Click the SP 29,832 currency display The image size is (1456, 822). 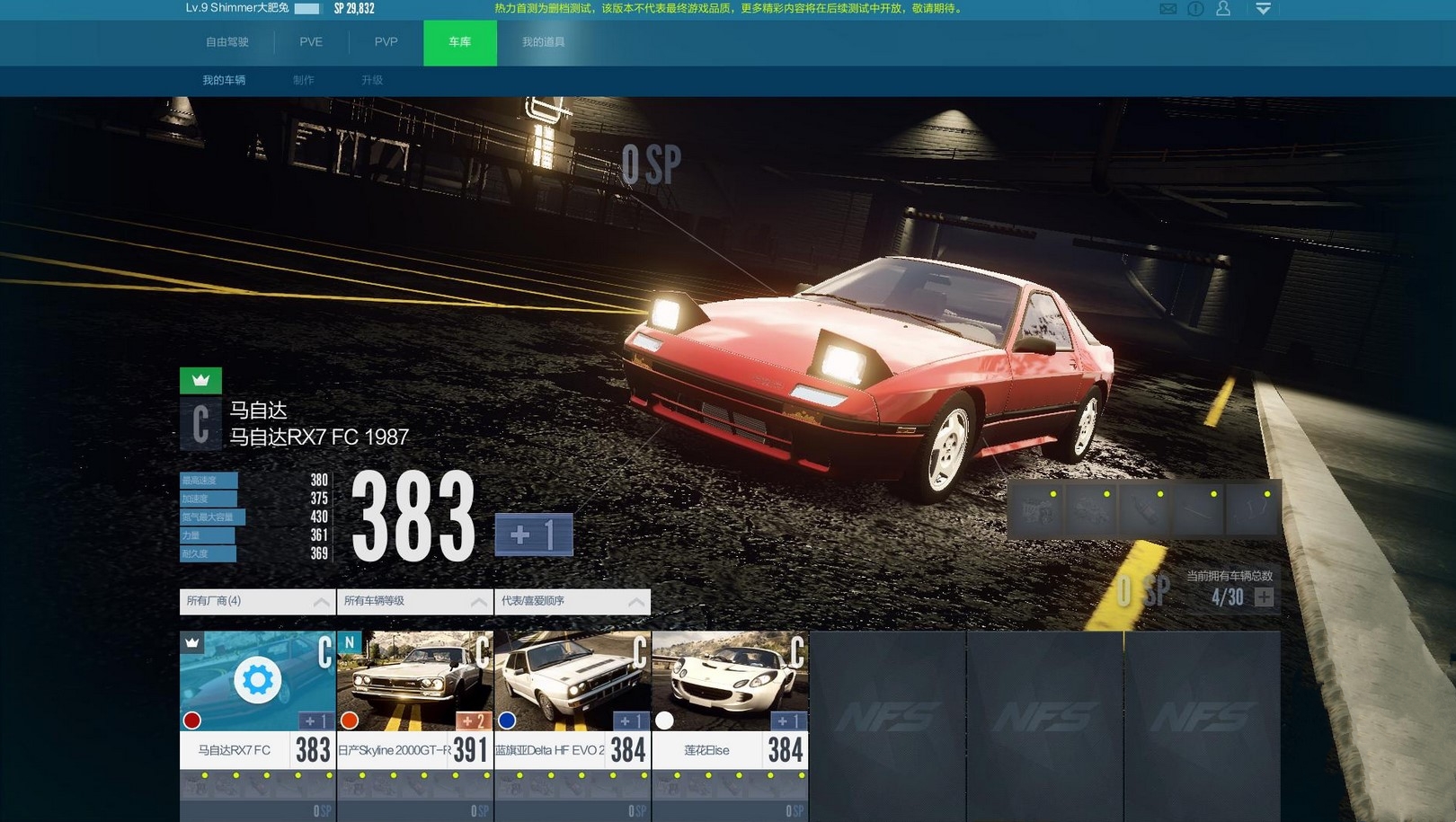[354, 8]
